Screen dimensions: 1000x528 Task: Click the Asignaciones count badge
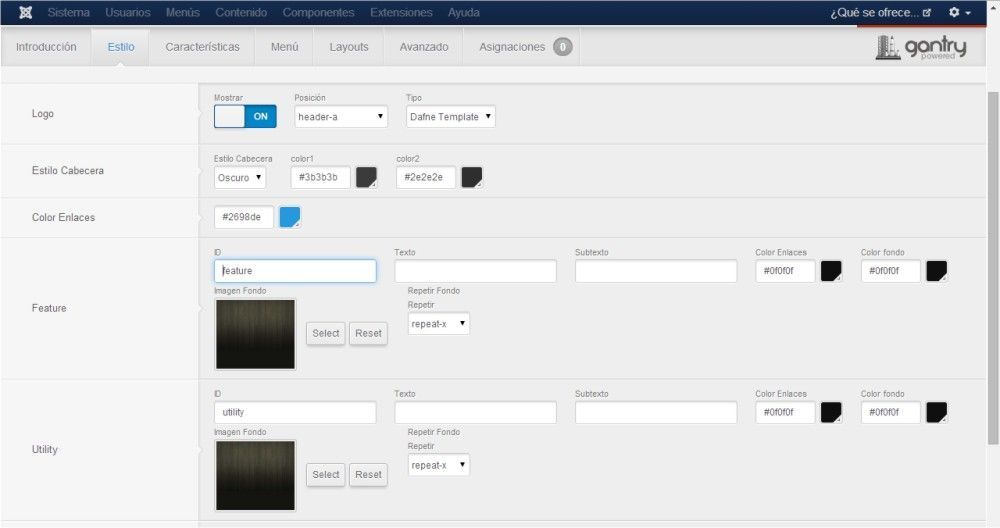pyautogui.click(x=562, y=47)
